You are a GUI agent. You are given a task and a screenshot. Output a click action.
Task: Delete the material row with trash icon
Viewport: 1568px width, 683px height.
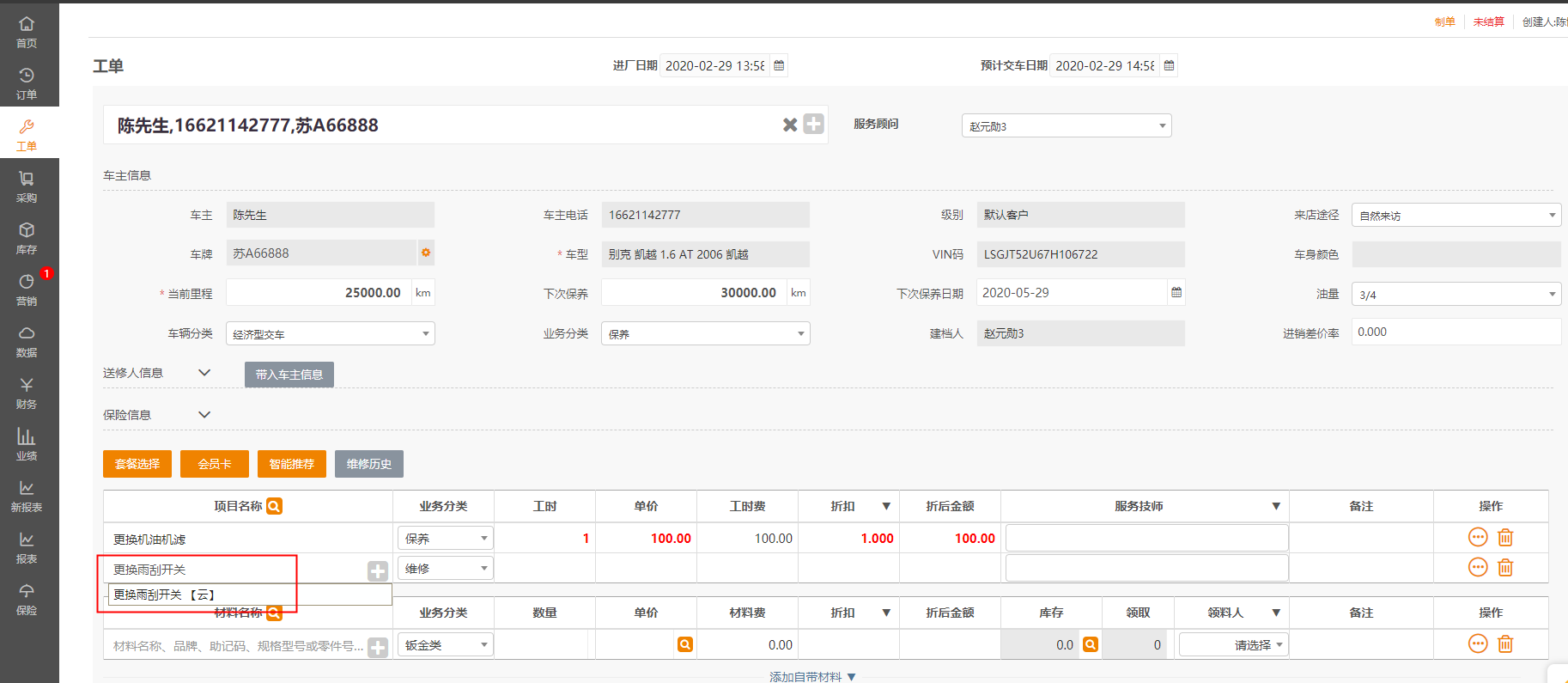tap(1505, 644)
